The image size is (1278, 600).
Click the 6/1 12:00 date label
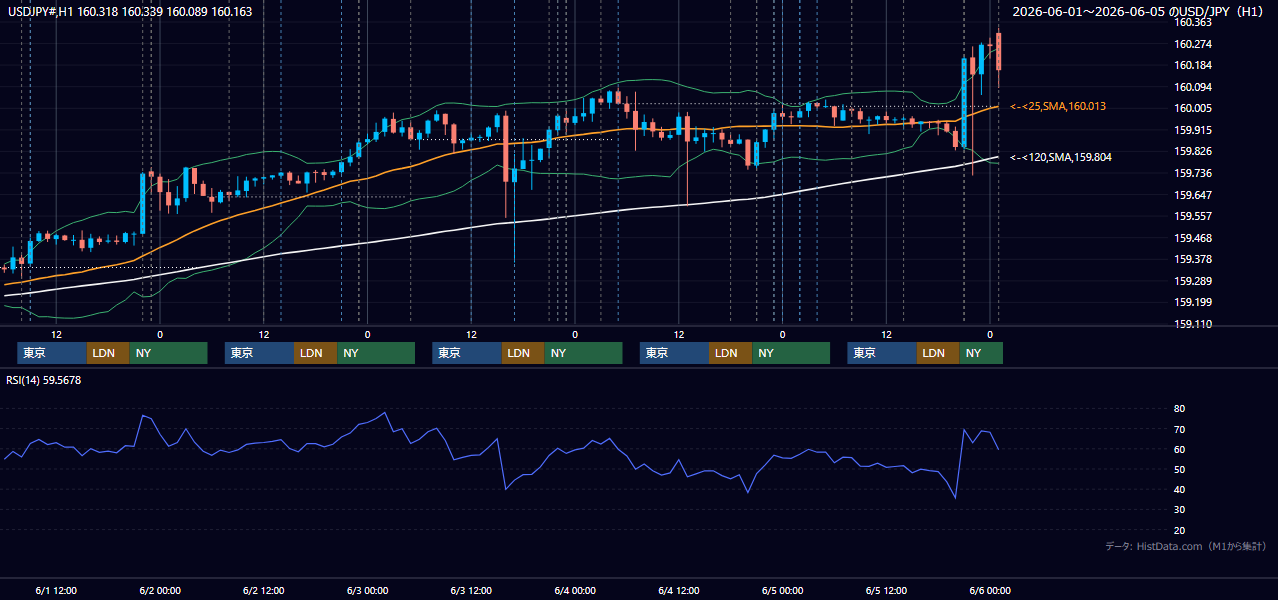tap(56, 591)
